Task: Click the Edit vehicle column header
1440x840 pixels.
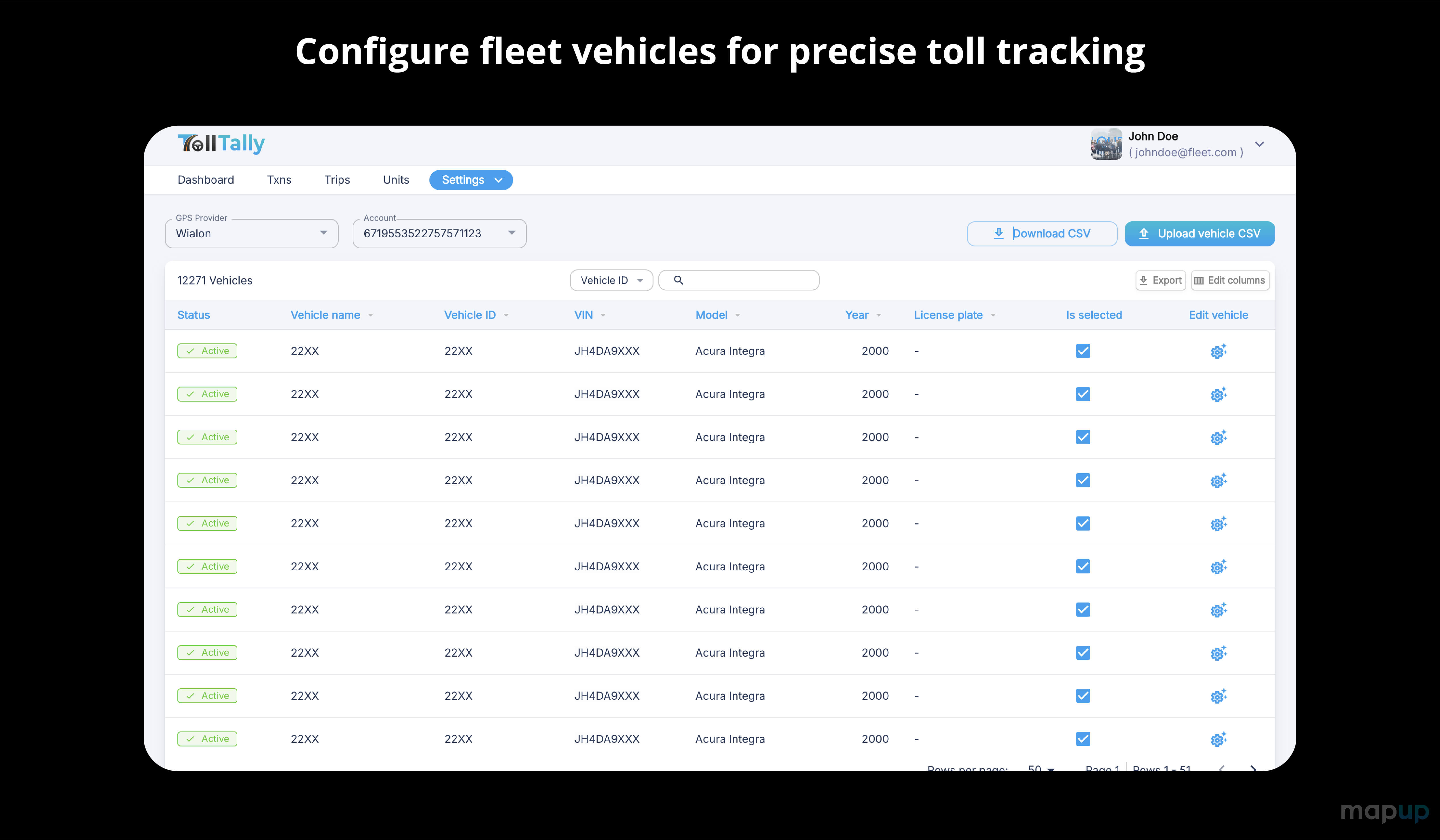Action: (1218, 315)
